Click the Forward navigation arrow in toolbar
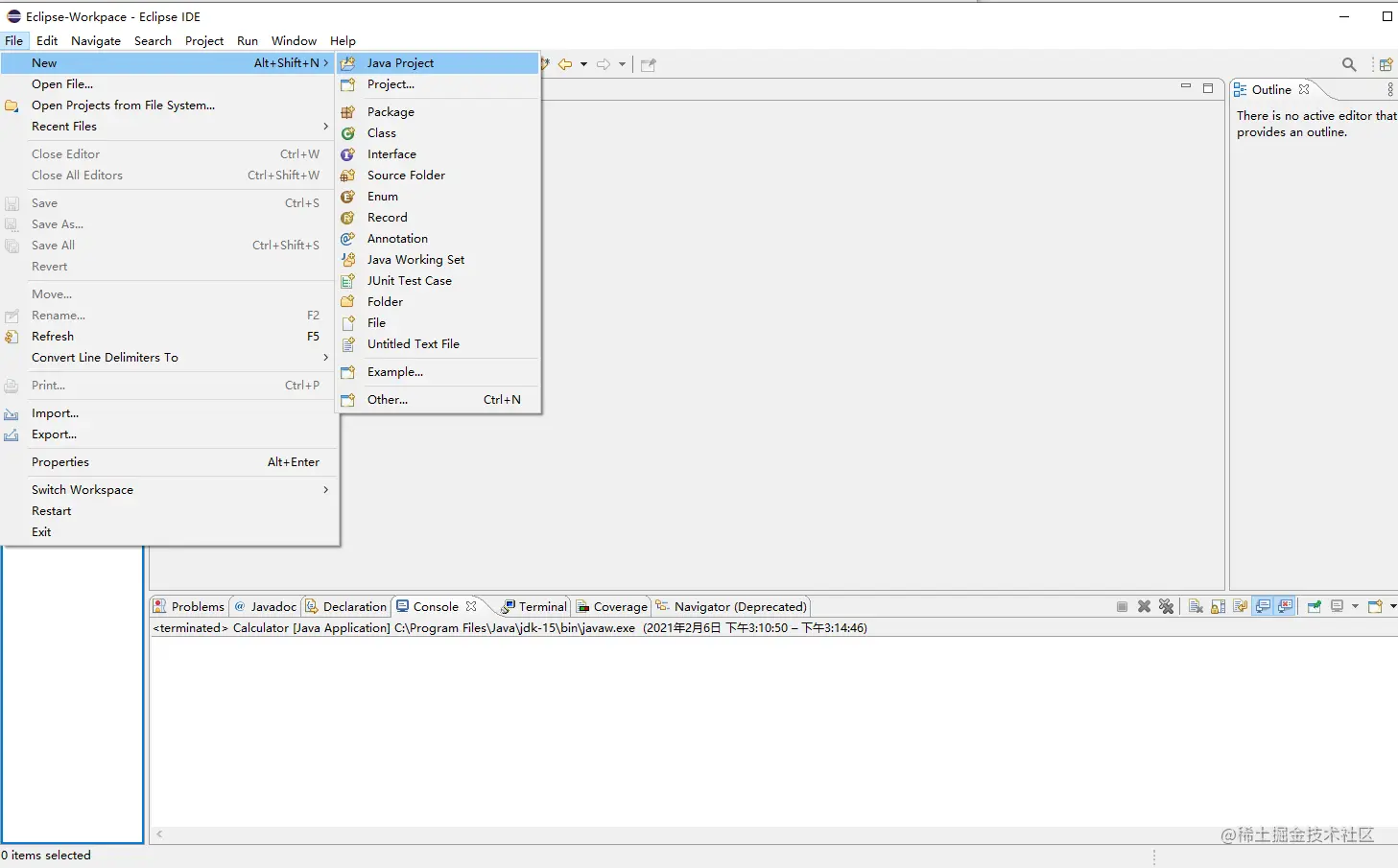Image resolution: width=1398 pixels, height=868 pixels. pos(604,64)
